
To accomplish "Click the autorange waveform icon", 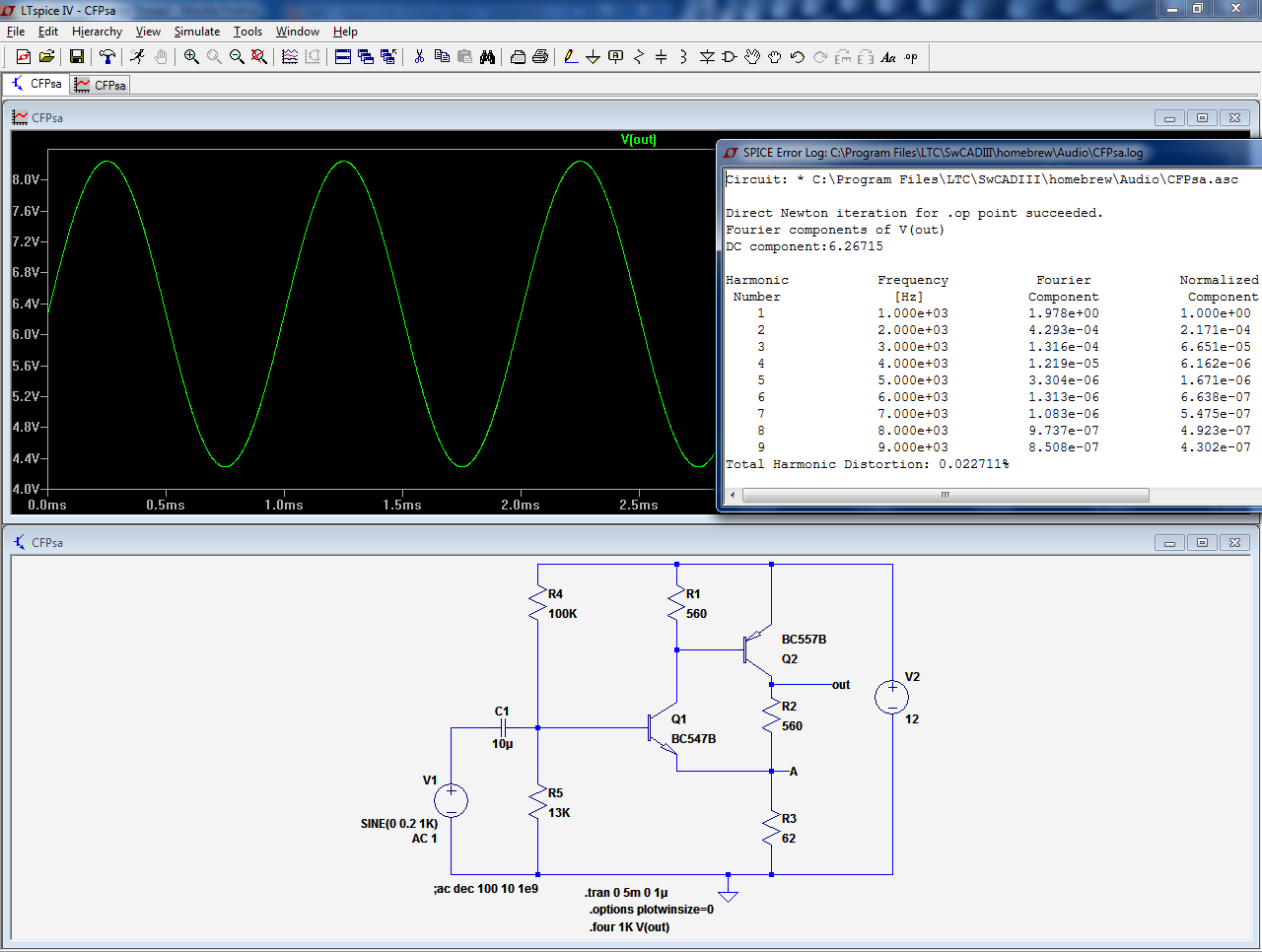I will 290,57.
